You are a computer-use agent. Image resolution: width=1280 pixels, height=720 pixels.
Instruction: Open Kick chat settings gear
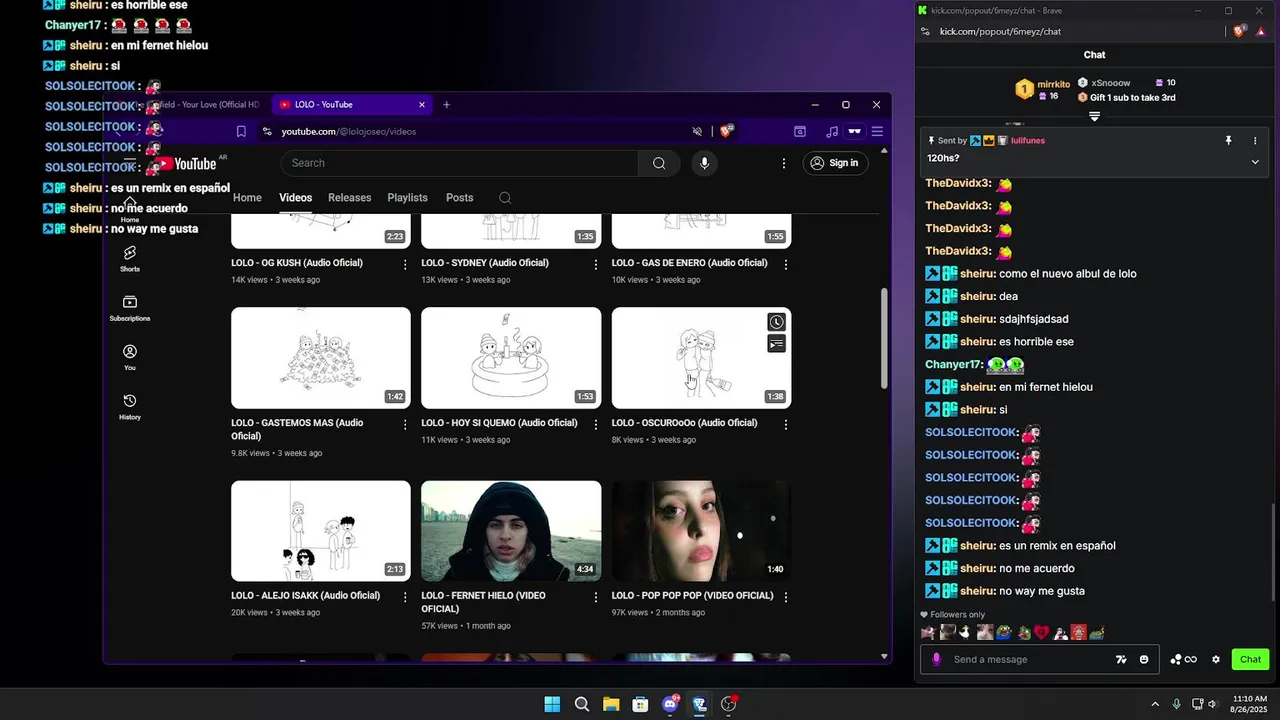pyautogui.click(x=1216, y=659)
